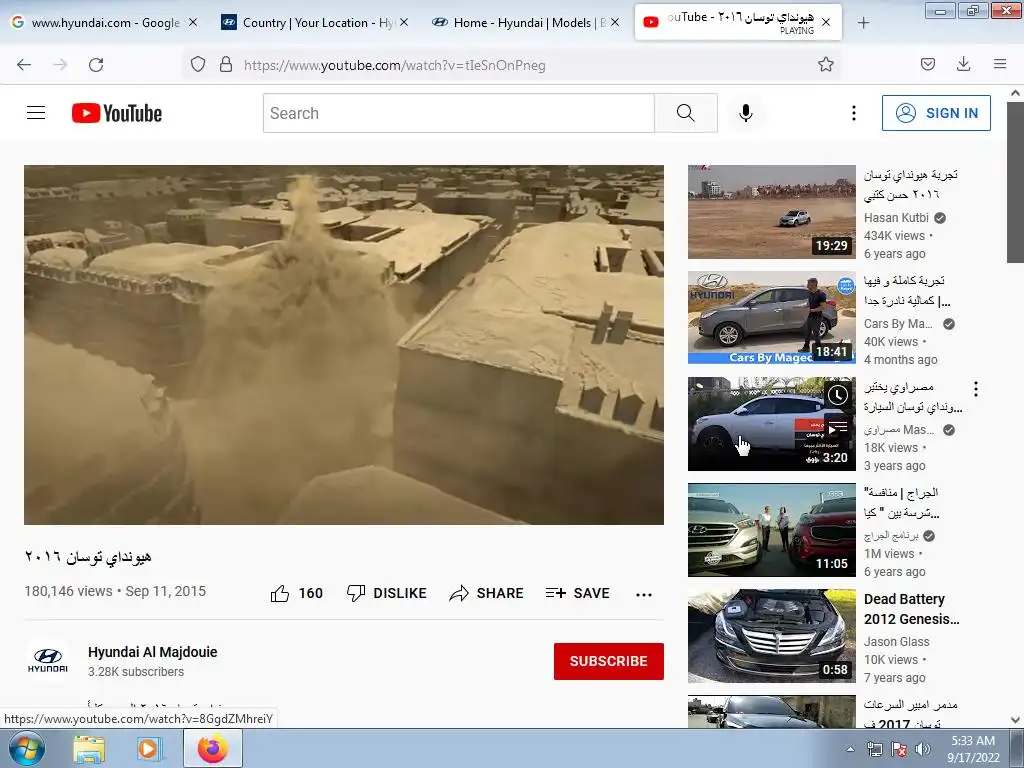Click the search magnifier button
Image resolution: width=1024 pixels, height=768 pixels.
(686, 113)
